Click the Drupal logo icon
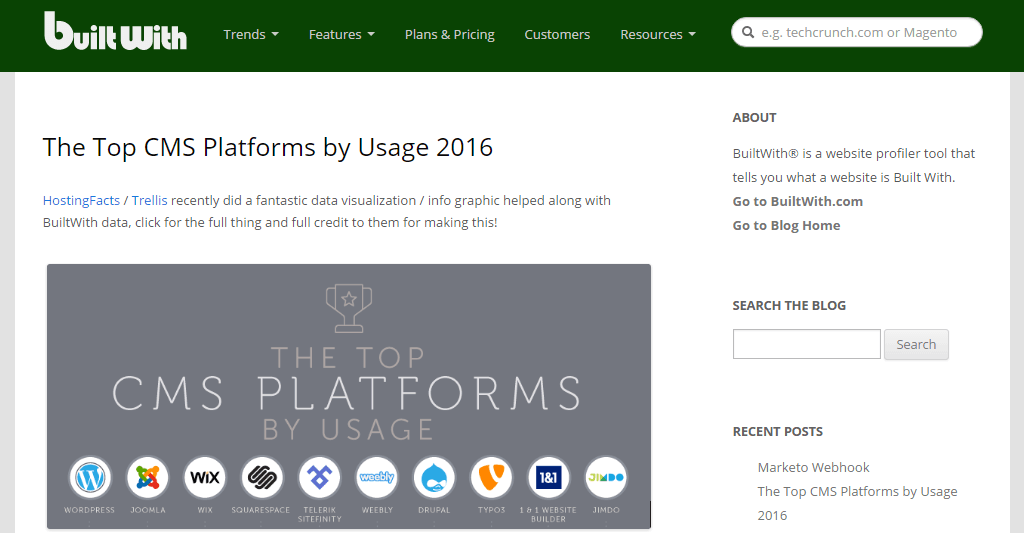 point(434,477)
